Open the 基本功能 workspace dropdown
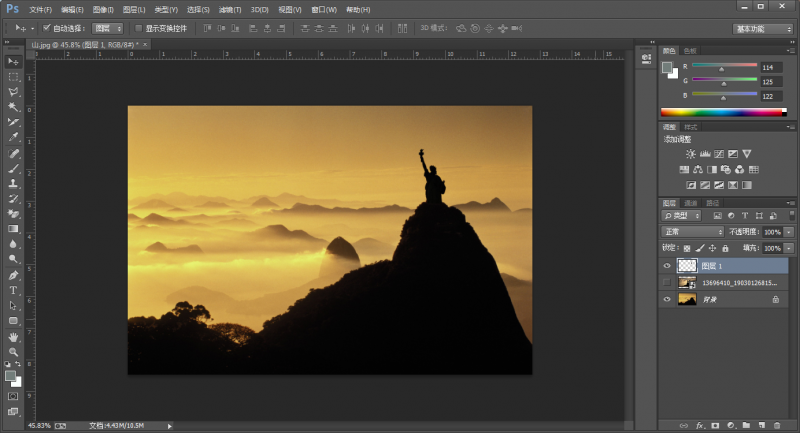 click(x=763, y=28)
